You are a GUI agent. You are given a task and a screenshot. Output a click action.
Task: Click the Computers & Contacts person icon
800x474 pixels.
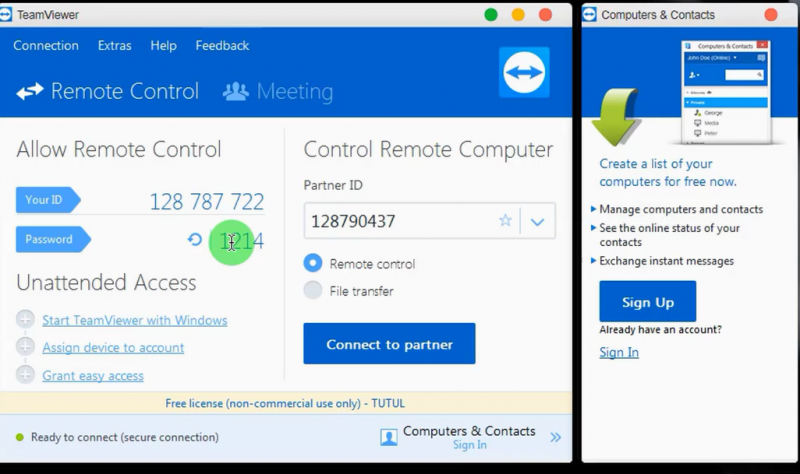[x=389, y=437]
